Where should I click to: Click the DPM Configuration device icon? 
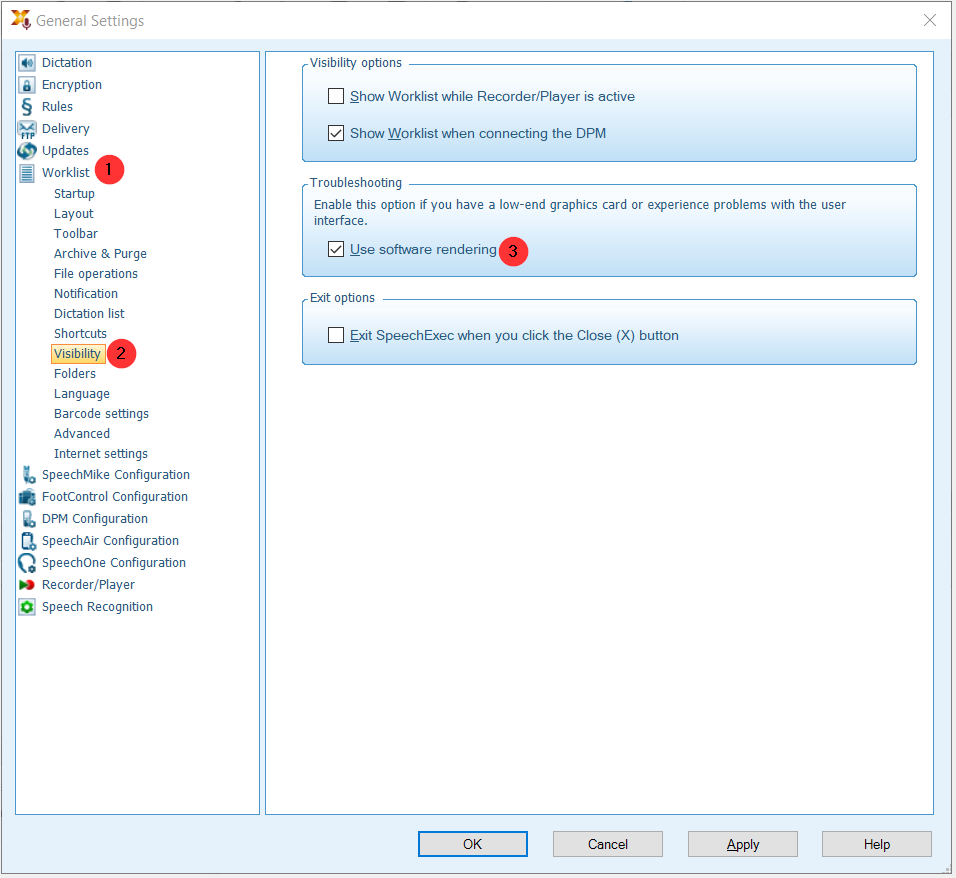tap(28, 519)
